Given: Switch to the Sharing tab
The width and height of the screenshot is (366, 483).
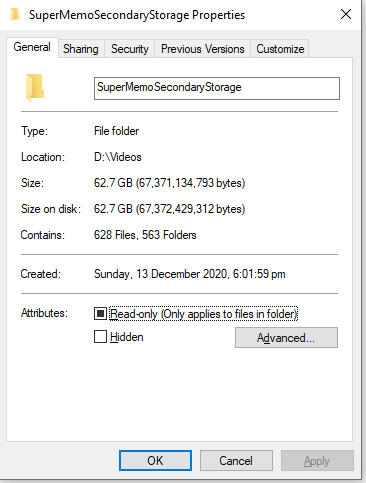Looking at the screenshot, I should (81, 49).
